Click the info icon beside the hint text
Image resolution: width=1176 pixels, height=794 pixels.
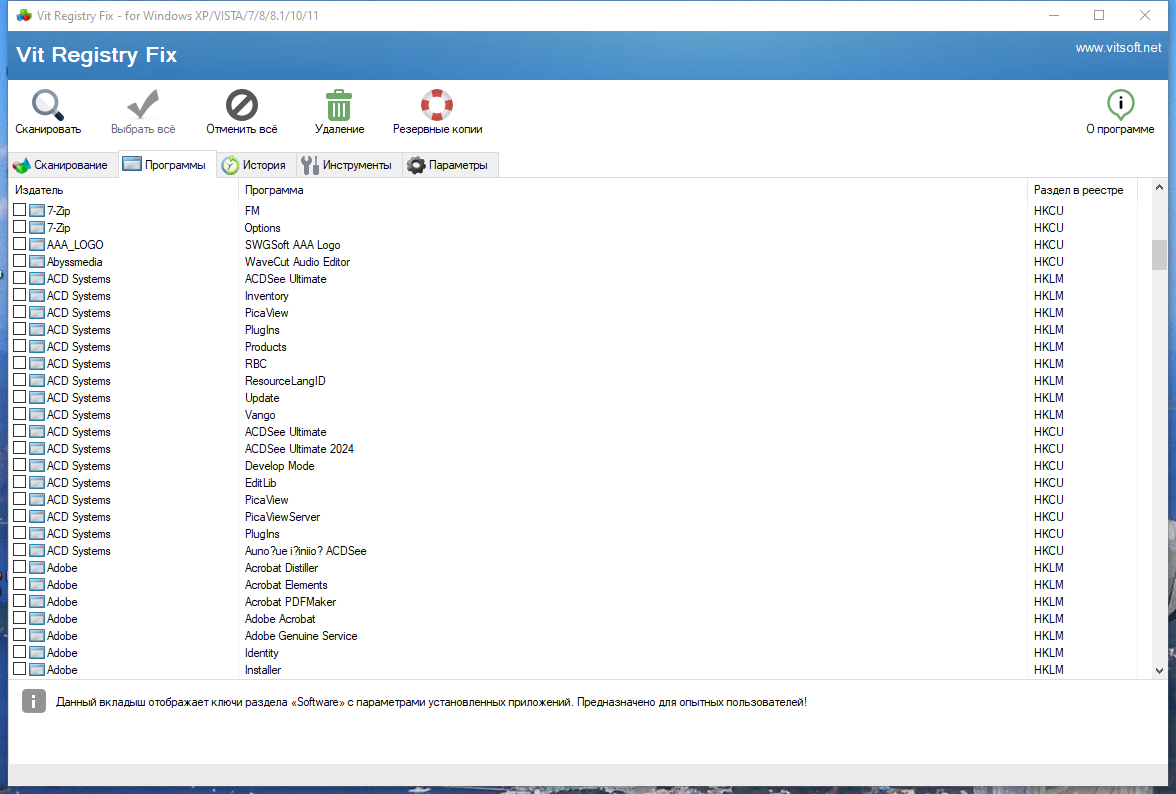pyautogui.click(x=34, y=701)
